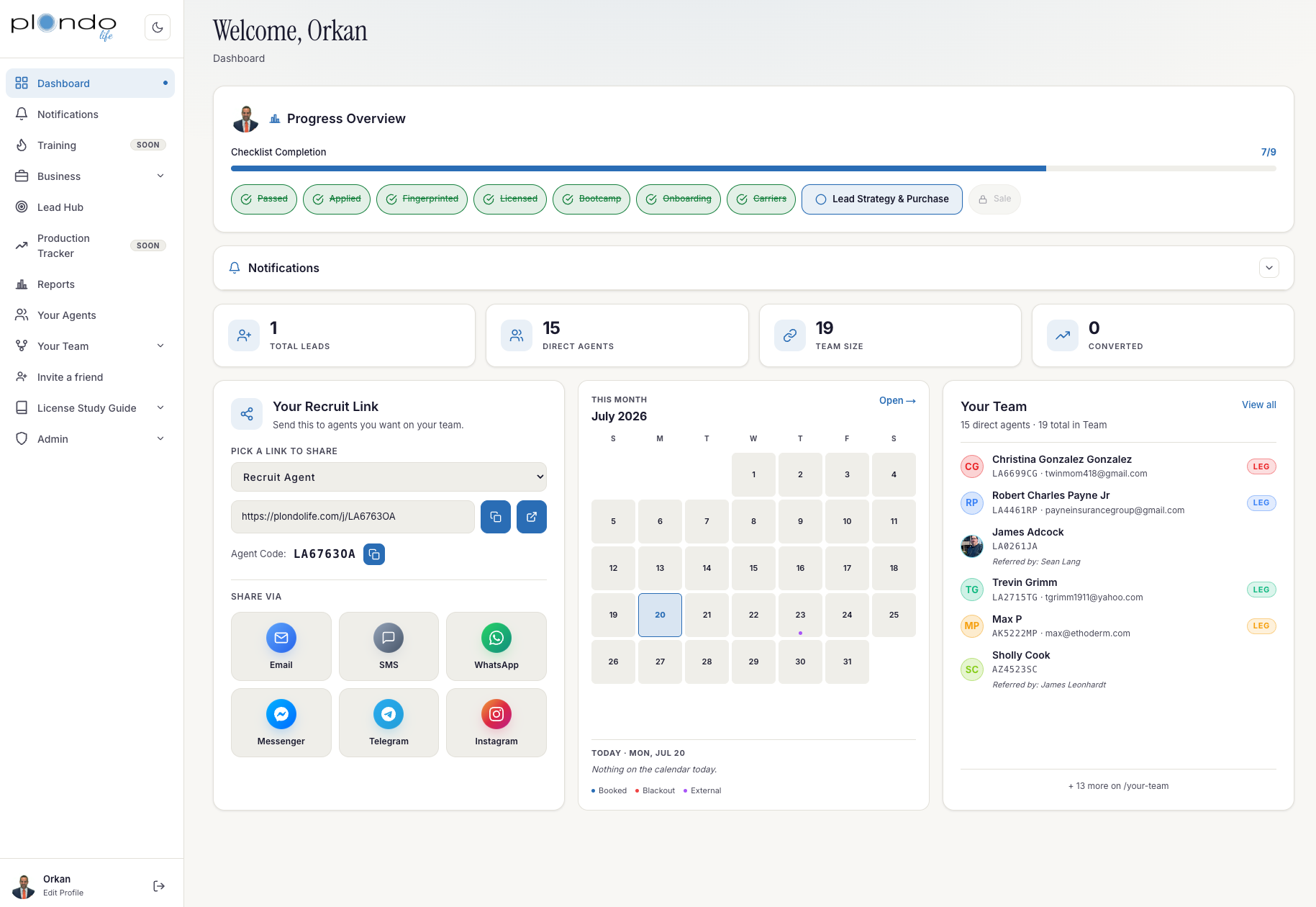Viewport: 1316px width, 907px height.
Task: Expand License Study Guide chevron
Action: point(160,407)
